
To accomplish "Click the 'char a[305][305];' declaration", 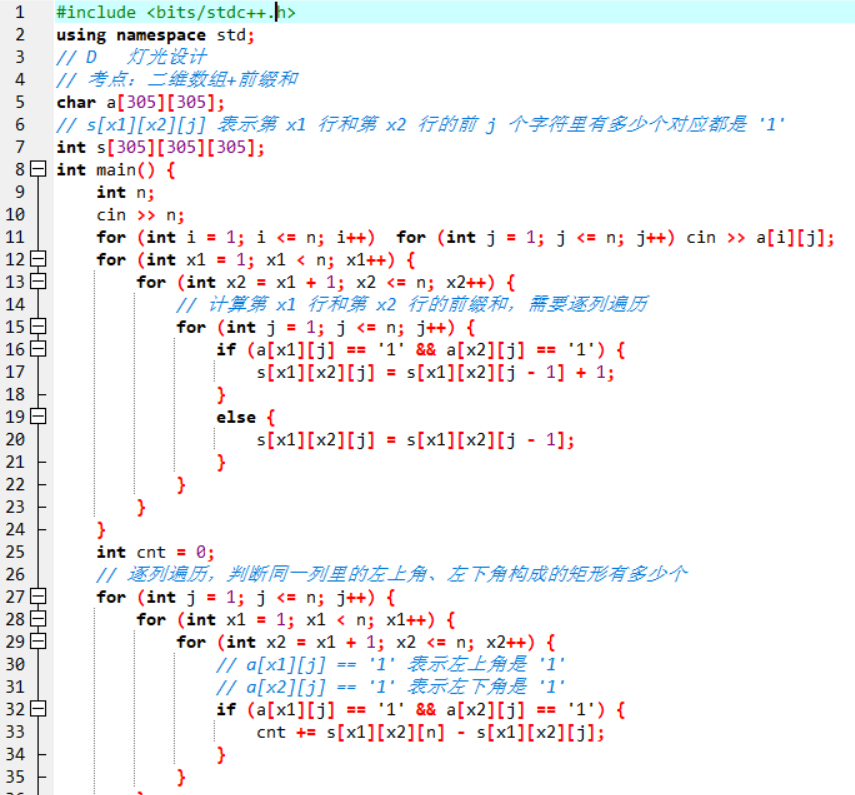I will click(140, 102).
